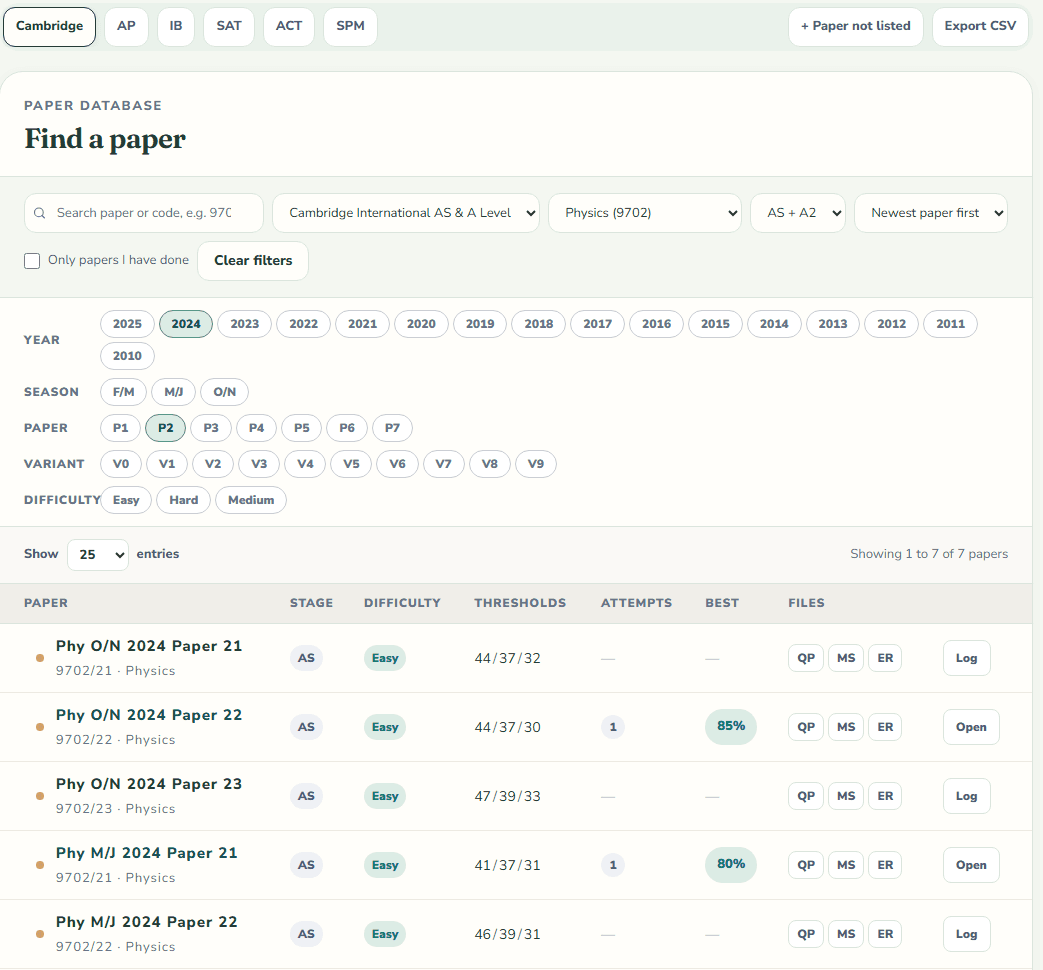Screen dimensions: 1043x970
Task: Open MS file for O/N 2024 Paper 21
Action: coord(846,658)
